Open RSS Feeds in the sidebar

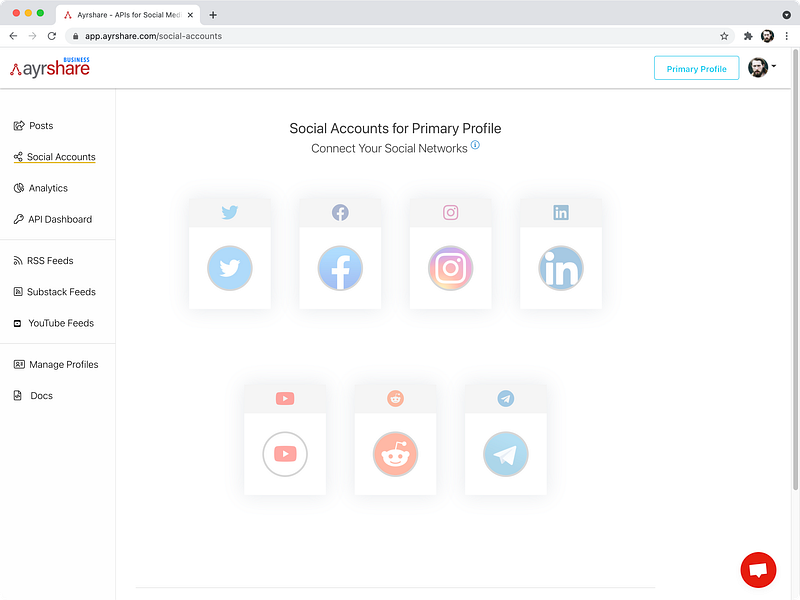pyautogui.click(x=43, y=261)
